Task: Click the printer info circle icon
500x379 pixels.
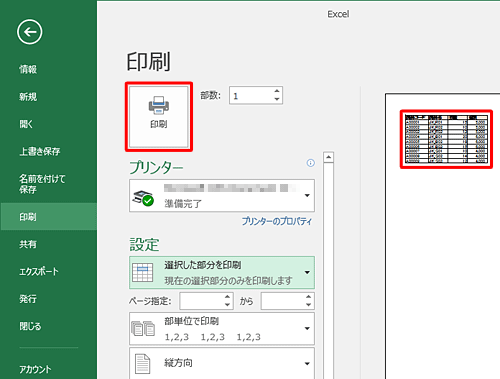Action: 311,163
